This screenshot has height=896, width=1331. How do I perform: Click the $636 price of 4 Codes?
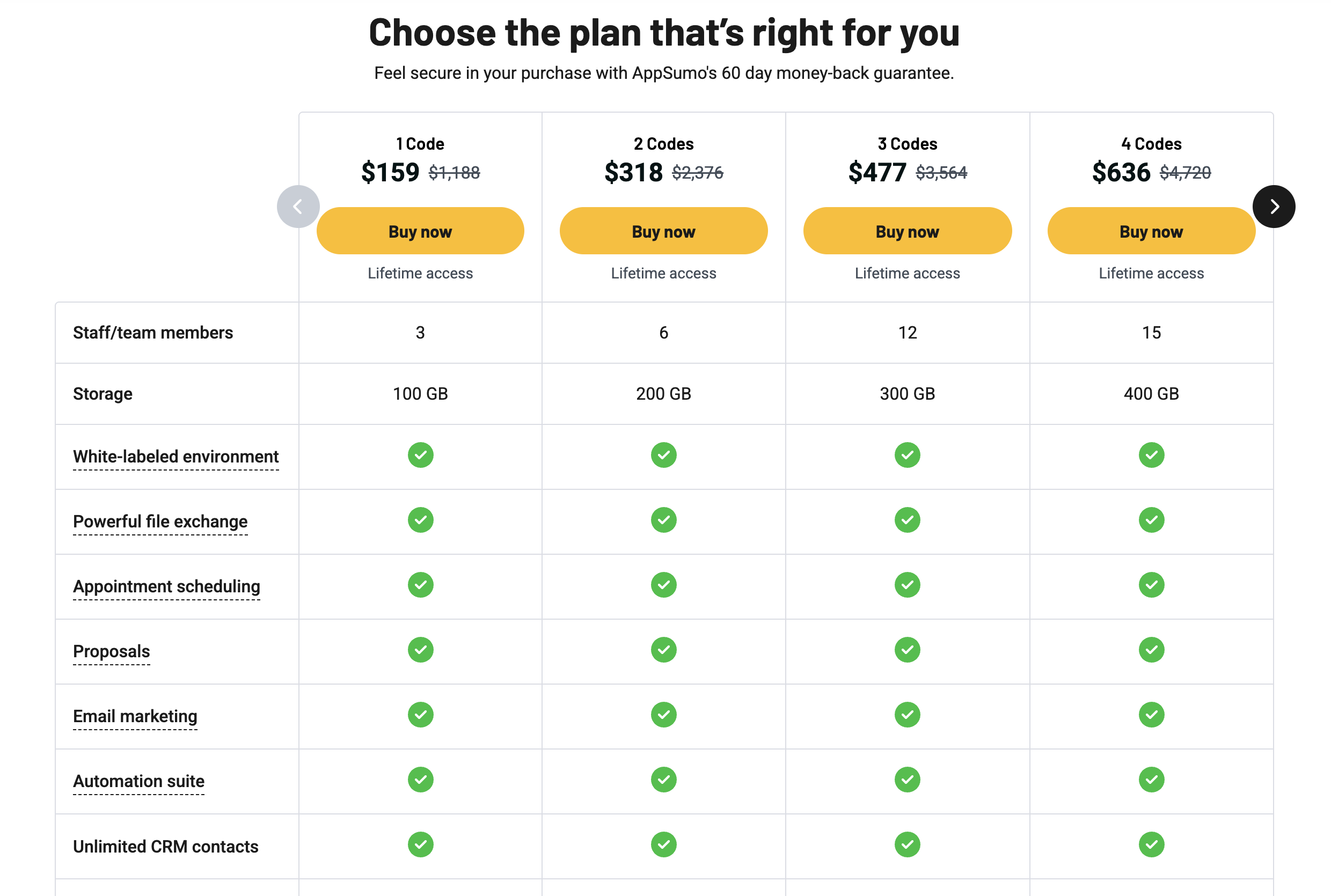(1120, 172)
